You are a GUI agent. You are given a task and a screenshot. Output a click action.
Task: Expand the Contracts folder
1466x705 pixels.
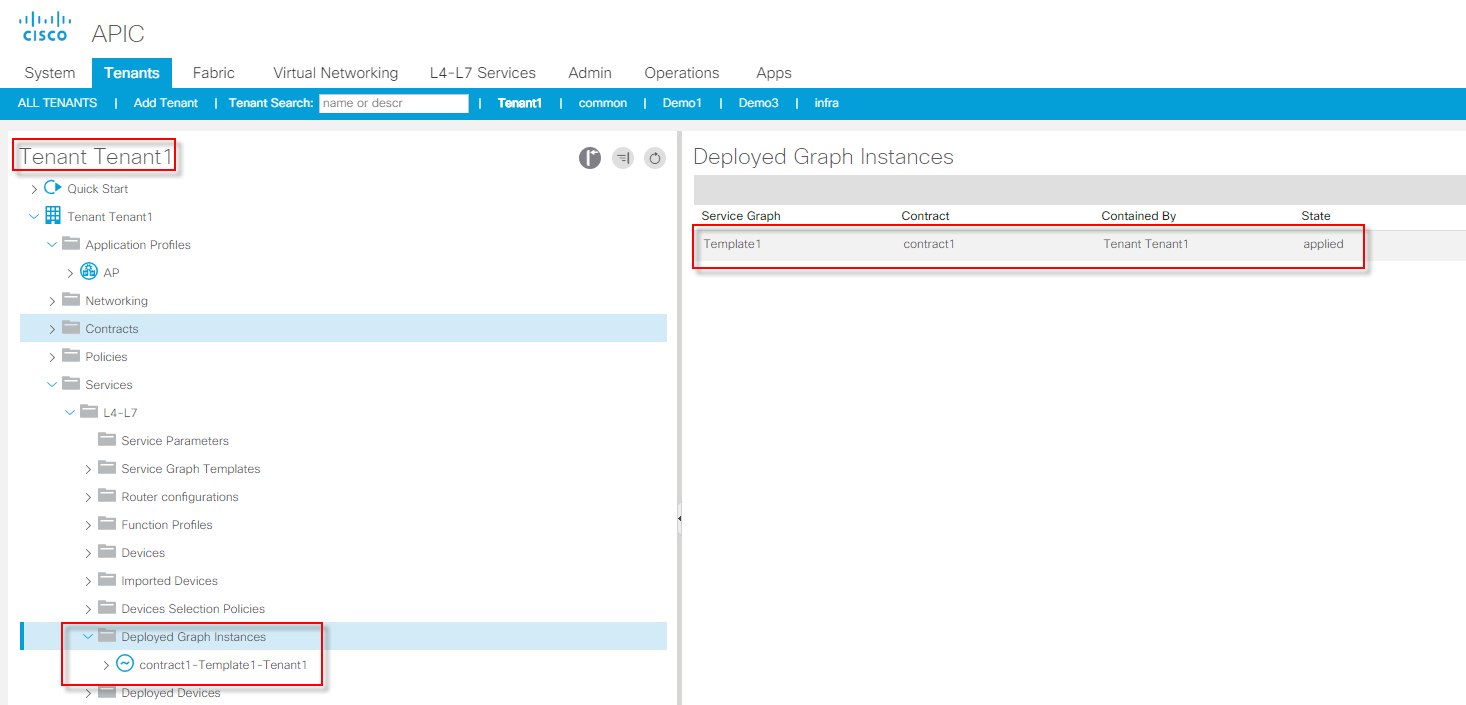(x=53, y=329)
